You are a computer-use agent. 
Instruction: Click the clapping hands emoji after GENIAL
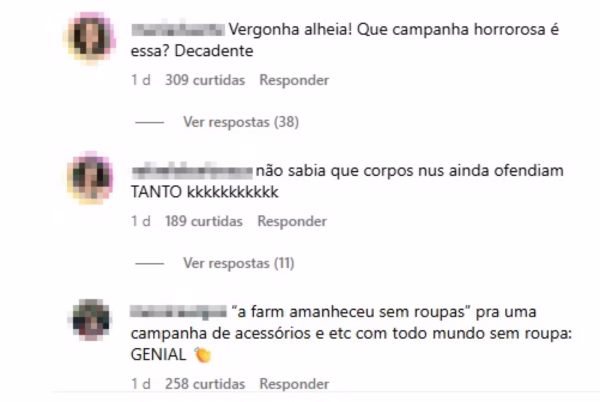202,355
